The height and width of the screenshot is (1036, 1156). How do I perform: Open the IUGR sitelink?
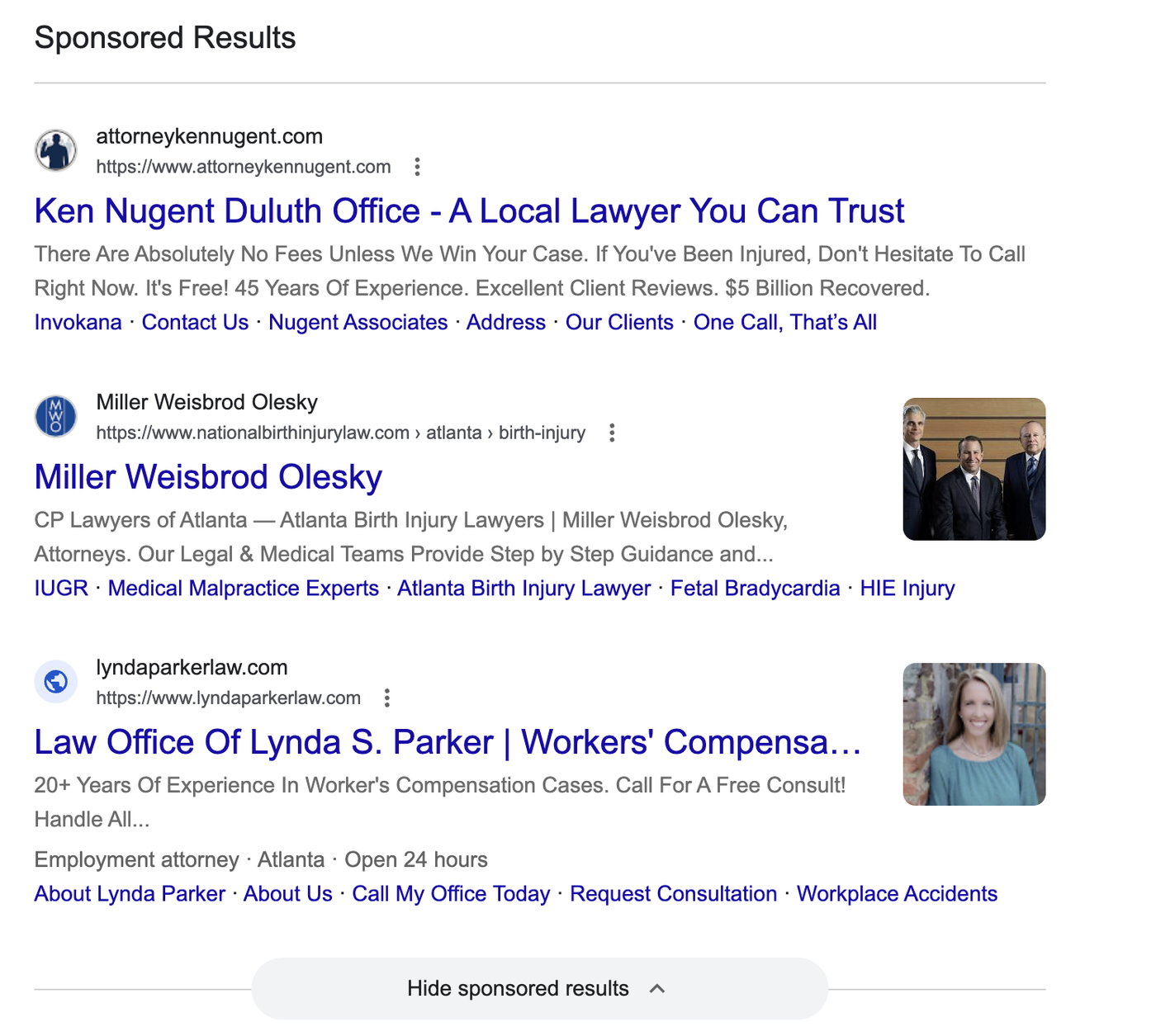pyautogui.click(x=61, y=589)
